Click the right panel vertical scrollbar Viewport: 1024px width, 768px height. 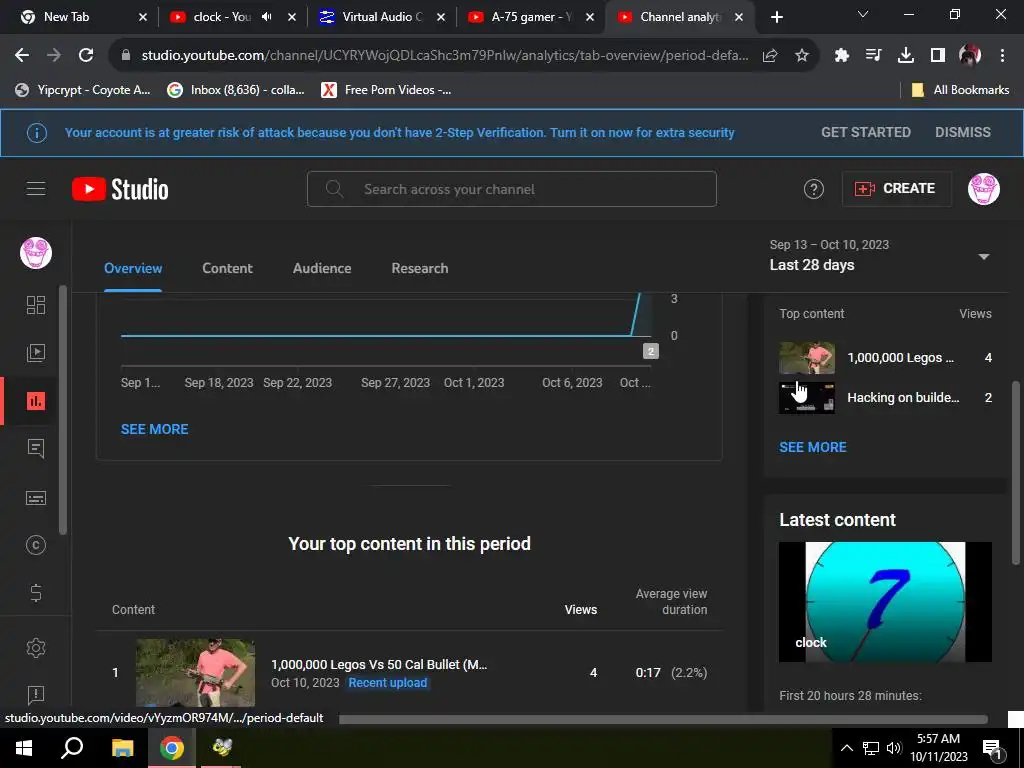pos(1015,473)
